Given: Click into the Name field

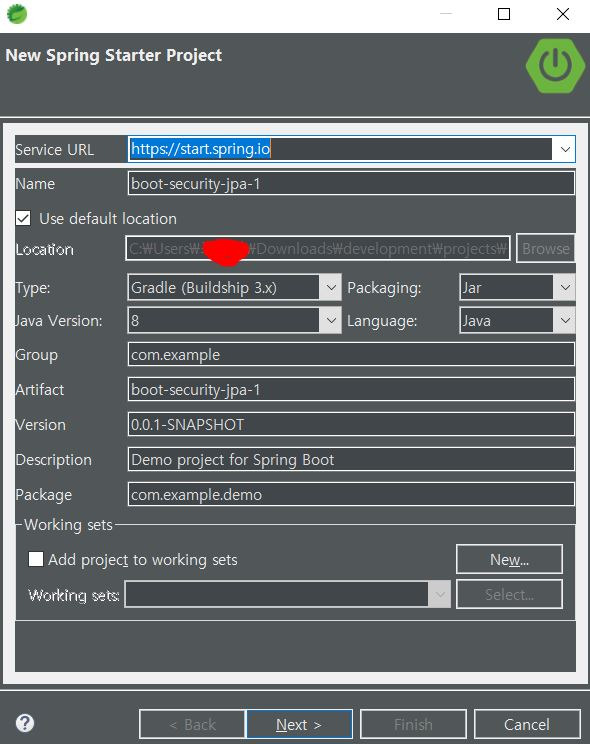Looking at the screenshot, I should (x=351, y=184).
